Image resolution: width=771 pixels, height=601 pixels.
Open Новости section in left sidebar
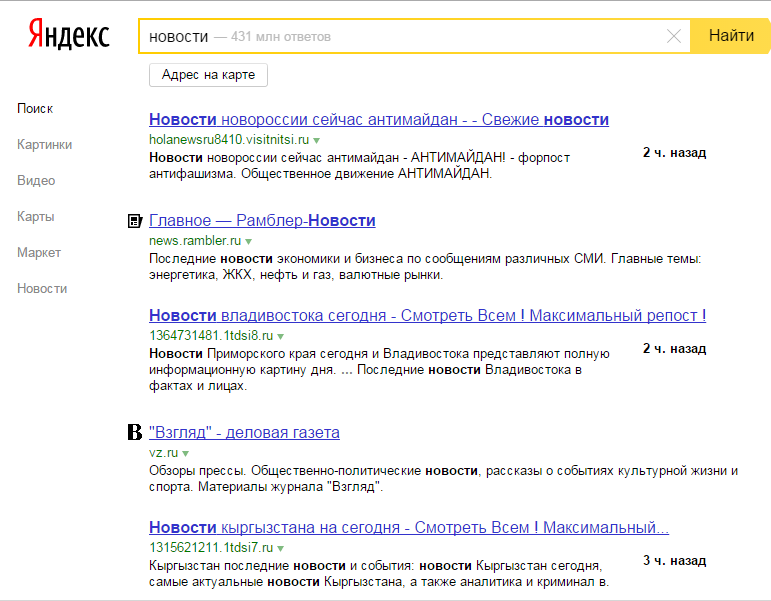pos(42,288)
